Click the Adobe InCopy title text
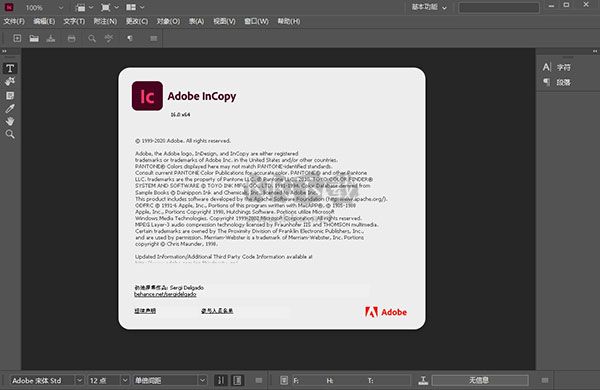 tap(202, 96)
